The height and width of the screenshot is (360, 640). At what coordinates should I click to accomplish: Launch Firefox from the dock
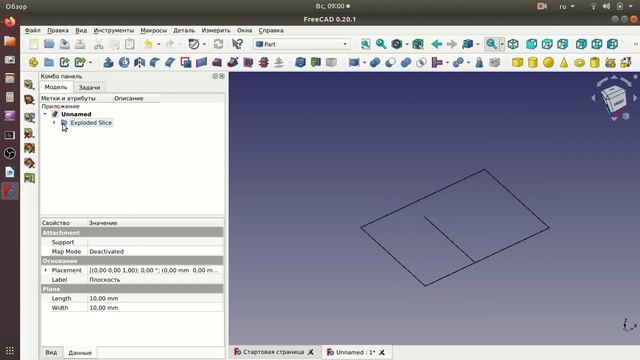(x=10, y=22)
